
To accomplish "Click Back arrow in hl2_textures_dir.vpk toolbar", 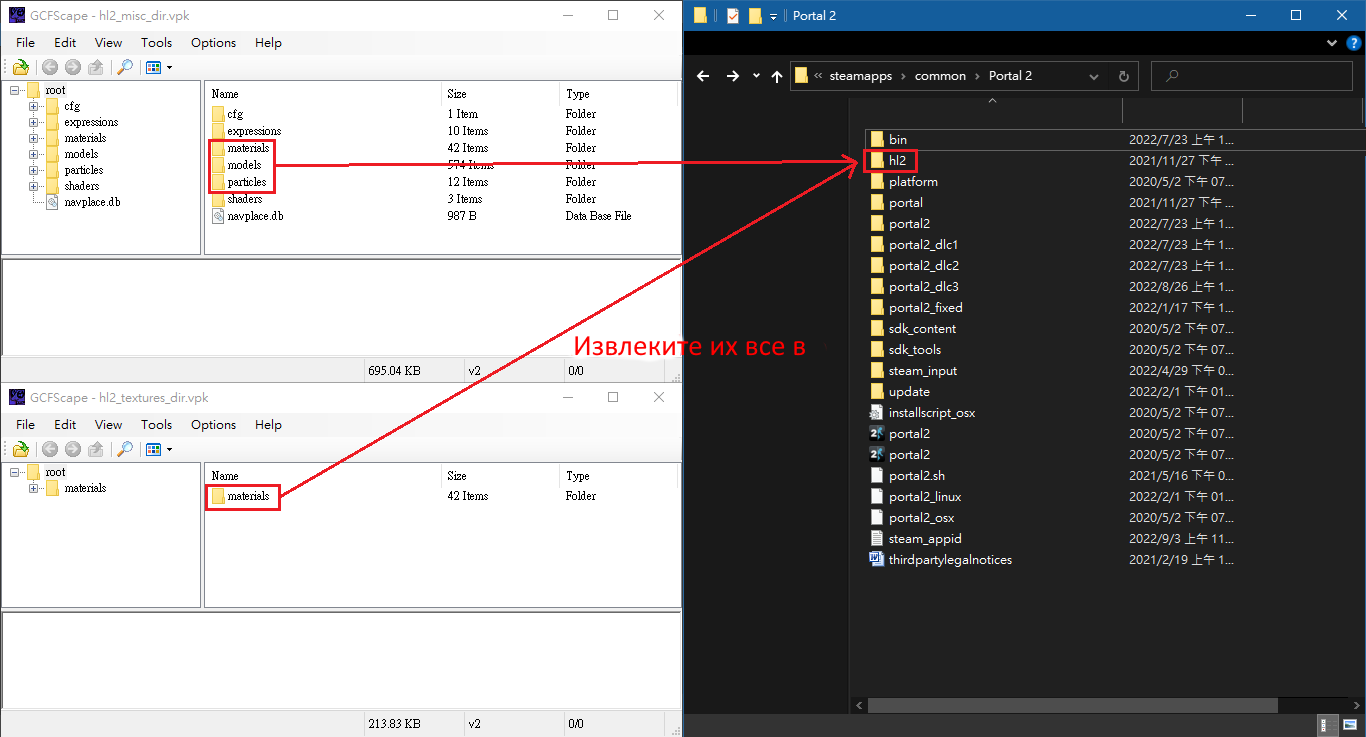I will click(x=50, y=449).
